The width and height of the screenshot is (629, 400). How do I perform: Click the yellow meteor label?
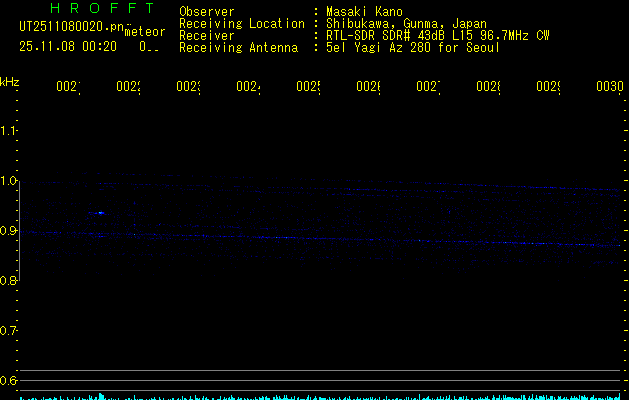point(145,32)
